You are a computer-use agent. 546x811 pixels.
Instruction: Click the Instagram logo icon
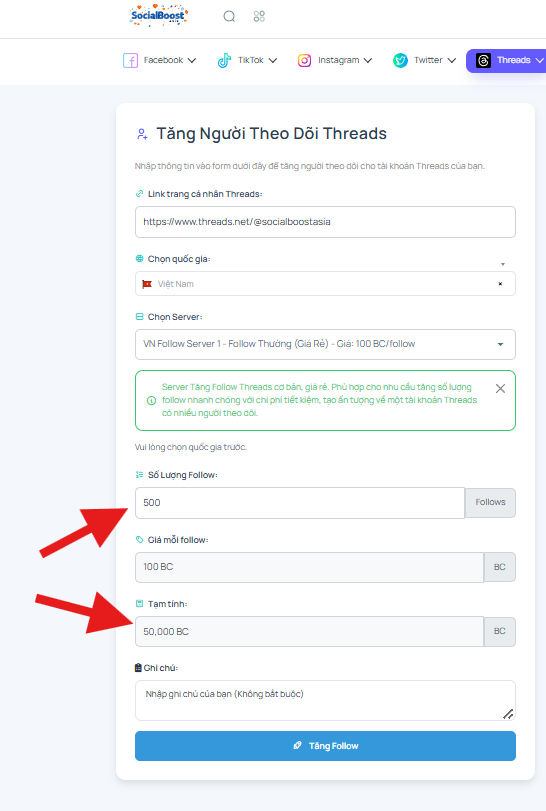pyautogui.click(x=305, y=61)
